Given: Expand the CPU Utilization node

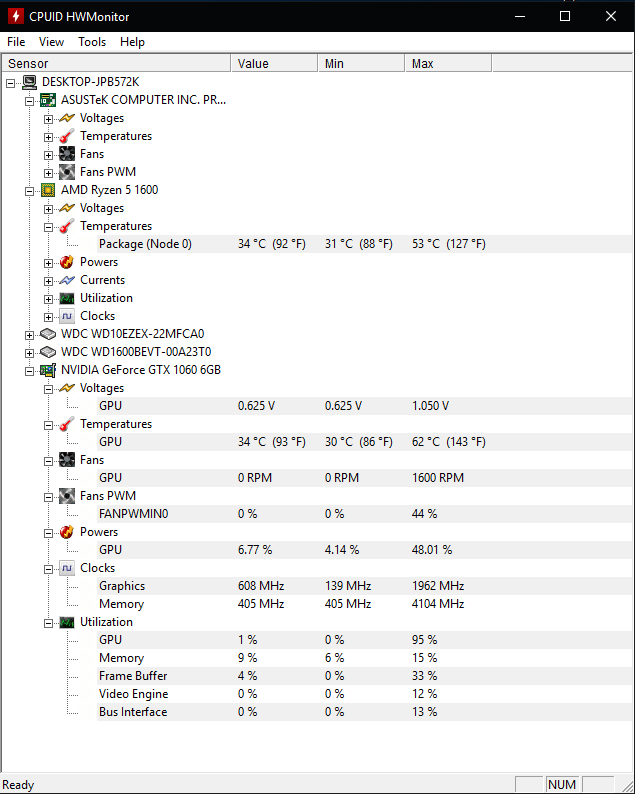Looking at the screenshot, I should [48, 298].
